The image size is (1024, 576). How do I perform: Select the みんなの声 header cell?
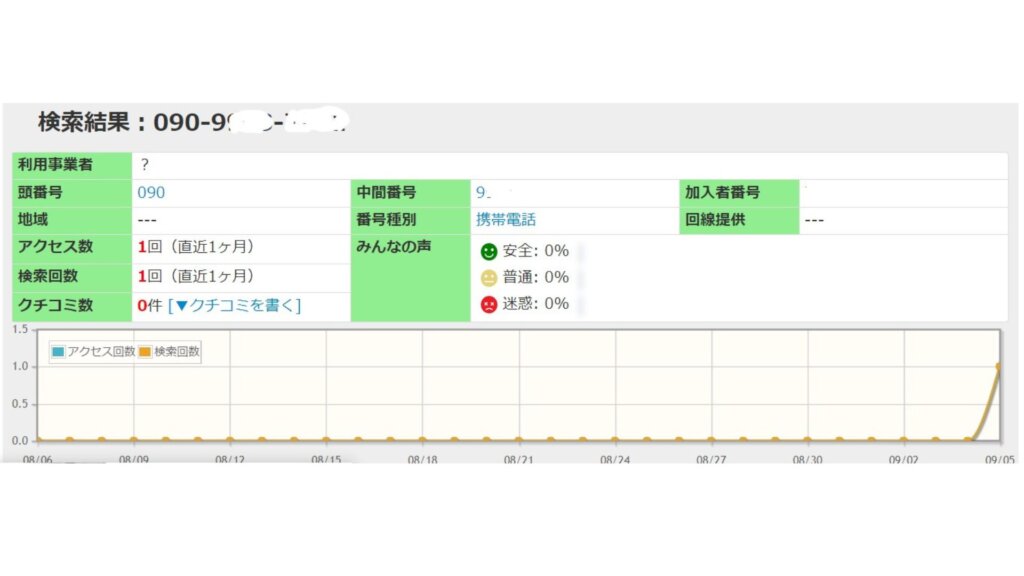[410, 247]
